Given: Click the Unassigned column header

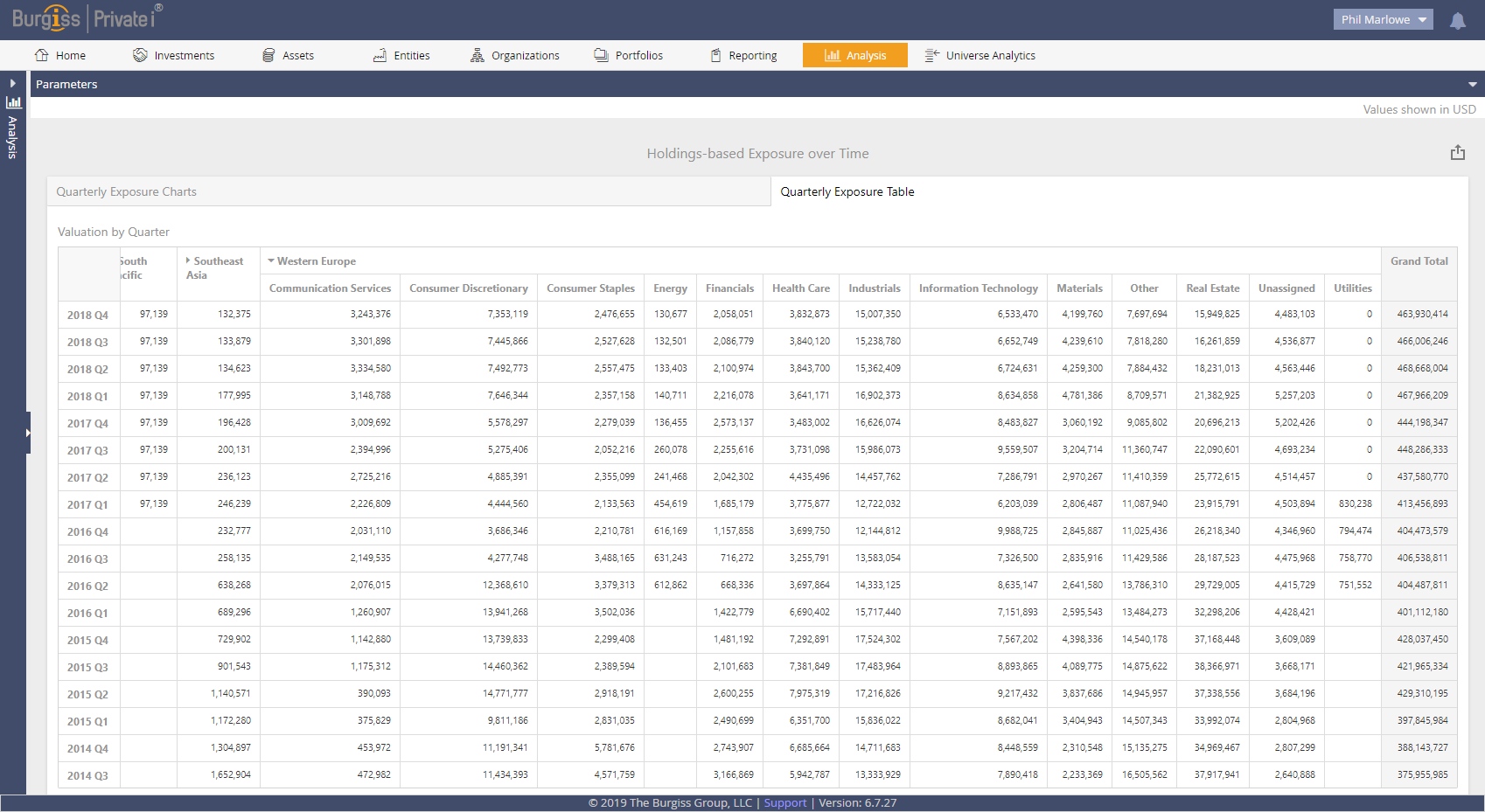Looking at the screenshot, I should pos(1286,288).
